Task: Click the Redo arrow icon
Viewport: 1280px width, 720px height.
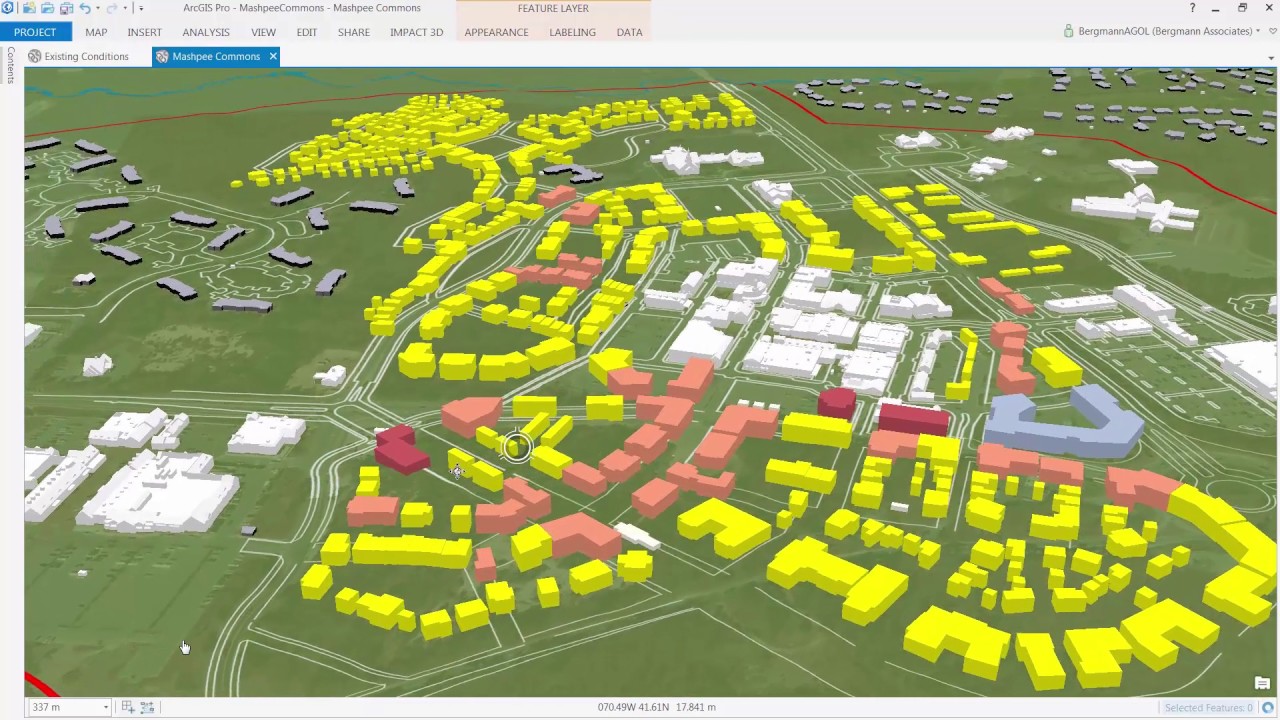Action: (112, 8)
